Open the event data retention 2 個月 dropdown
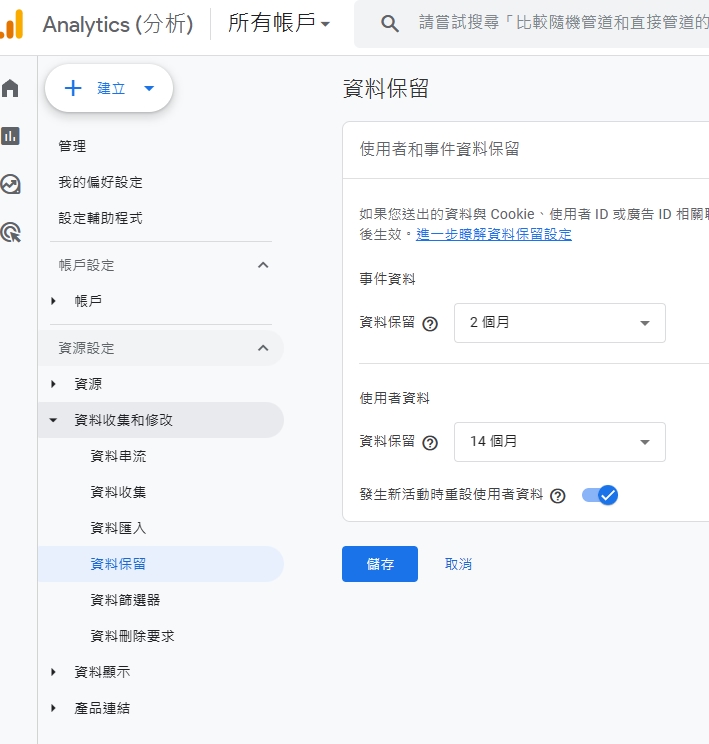The image size is (709, 744). 559,323
